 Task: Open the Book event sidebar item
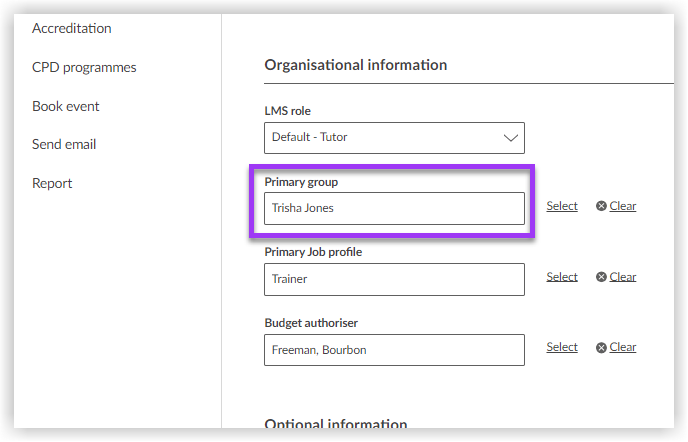click(x=65, y=106)
